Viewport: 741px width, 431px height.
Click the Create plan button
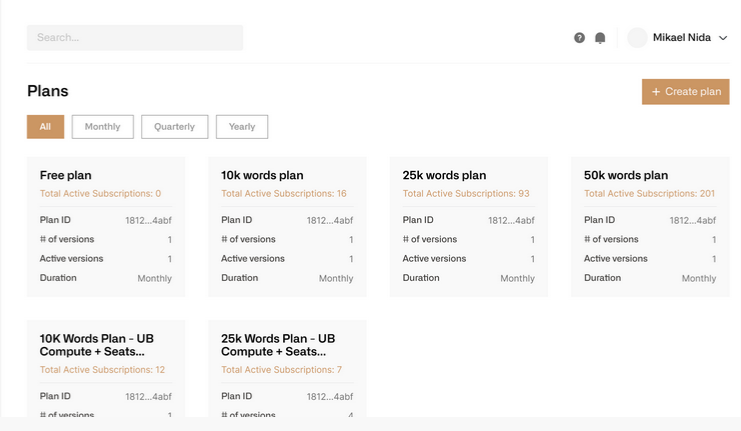tap(685, 92)
